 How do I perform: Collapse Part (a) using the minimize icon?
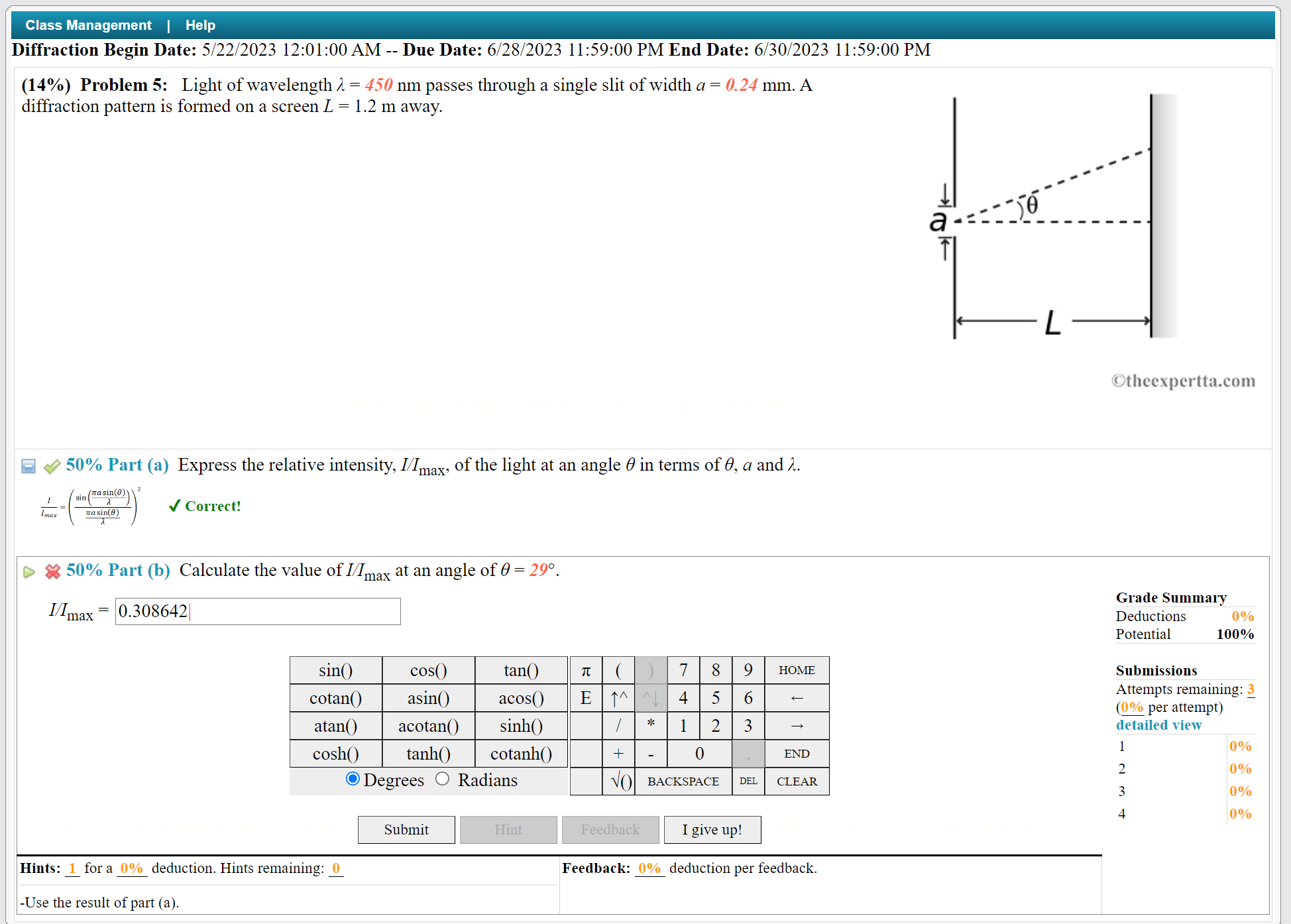click(28, 467)
